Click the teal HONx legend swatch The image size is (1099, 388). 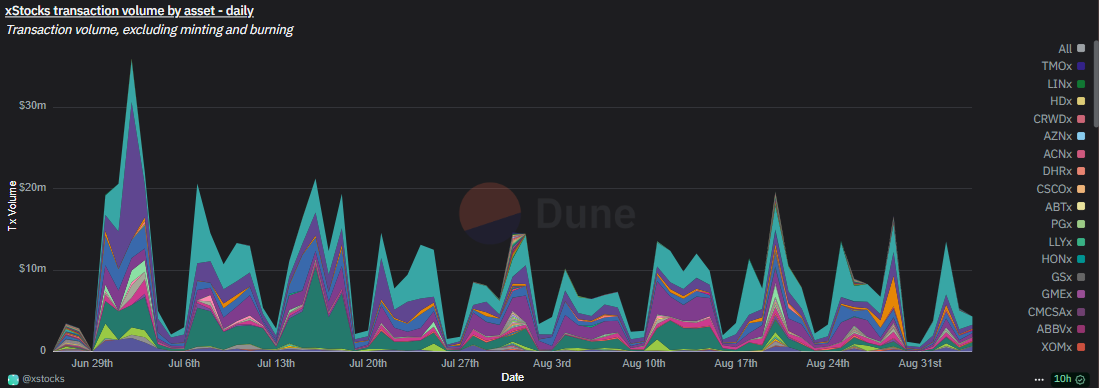click(1081, 259)
